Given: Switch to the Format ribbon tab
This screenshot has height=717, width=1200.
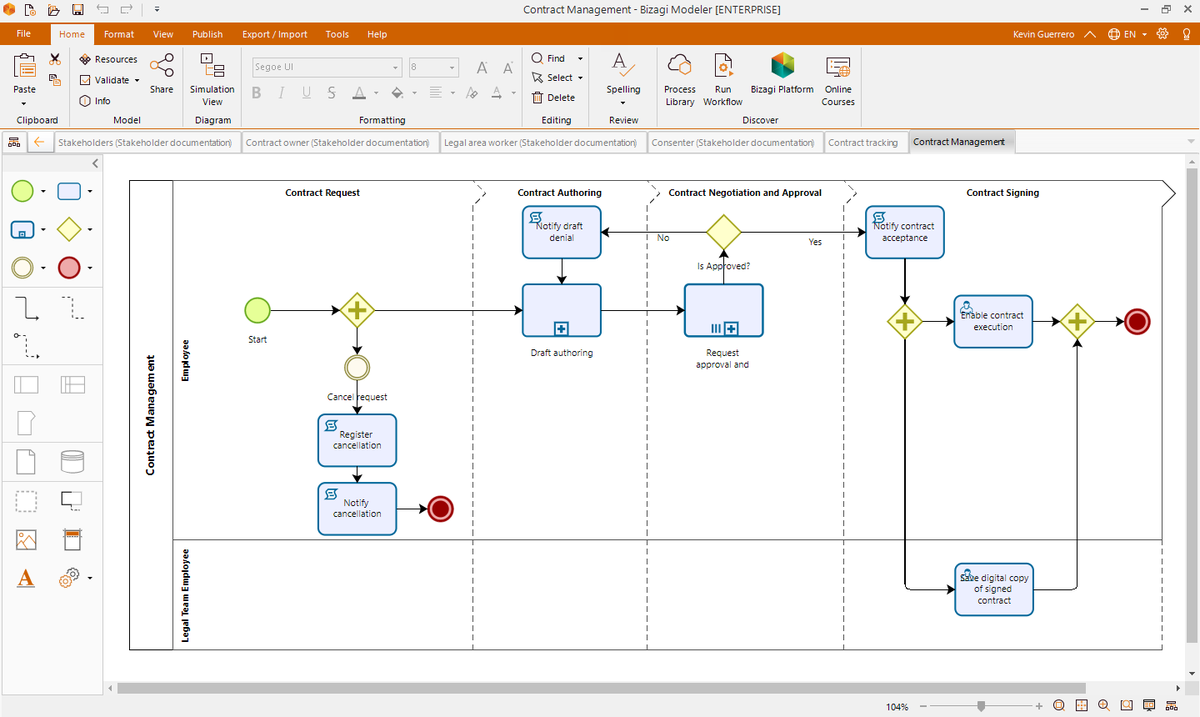Looking at the screenshot, I should 119,34.
